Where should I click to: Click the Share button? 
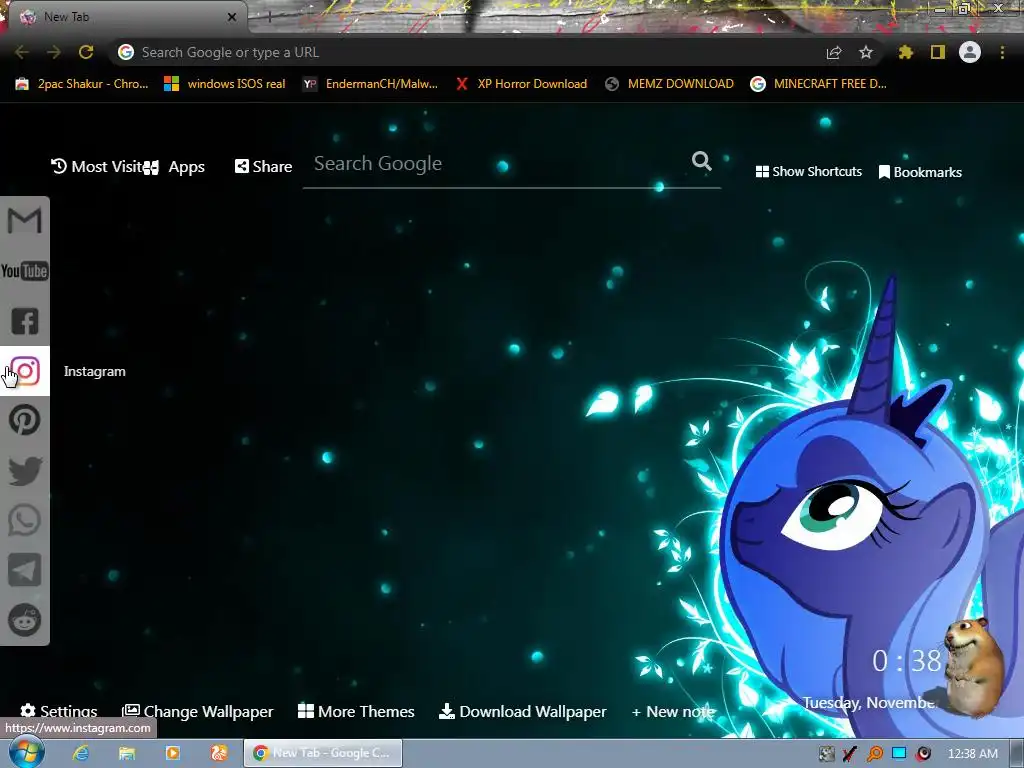pyautogui.click(x=263, y=167)
